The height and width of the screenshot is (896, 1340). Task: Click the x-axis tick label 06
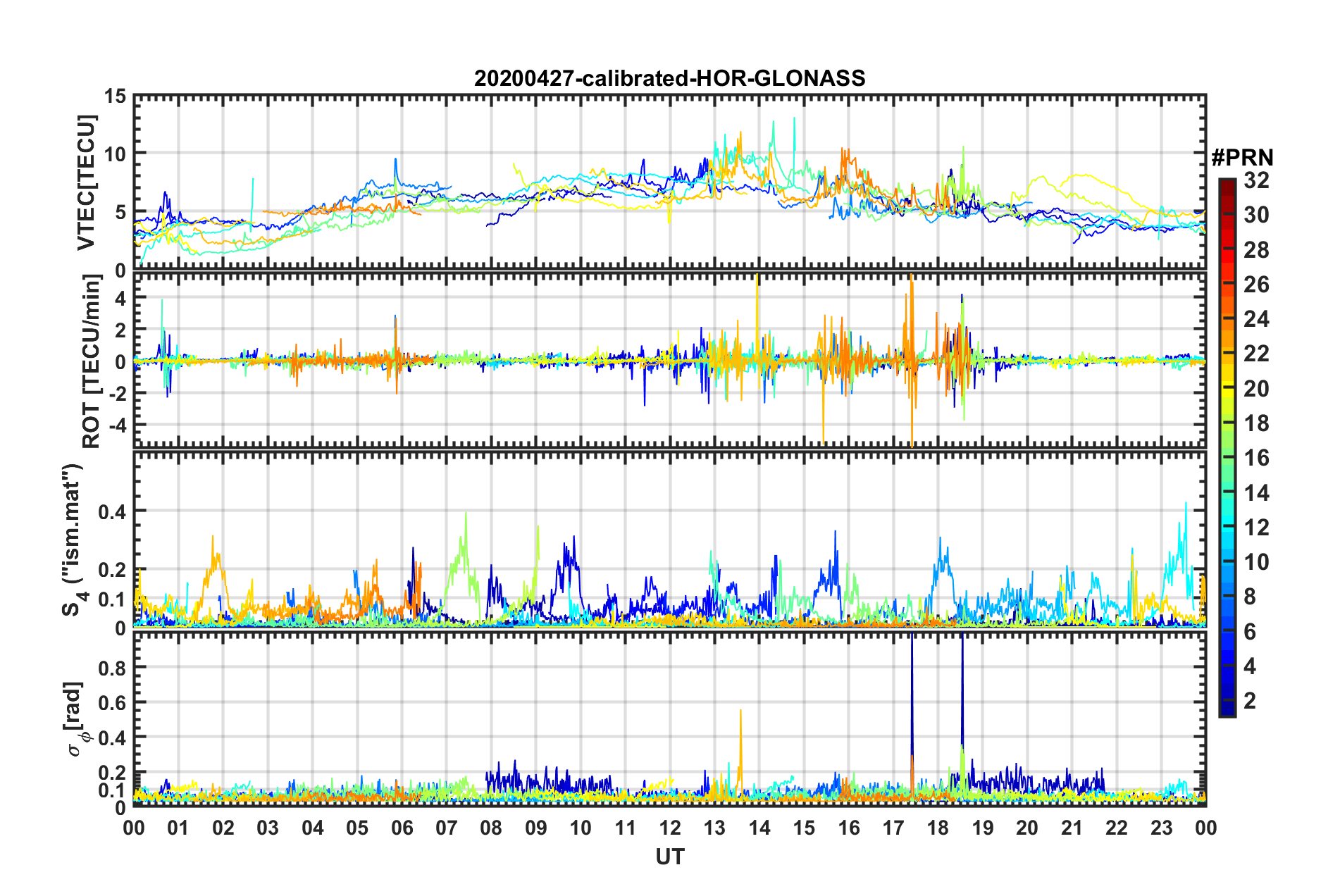402,827
